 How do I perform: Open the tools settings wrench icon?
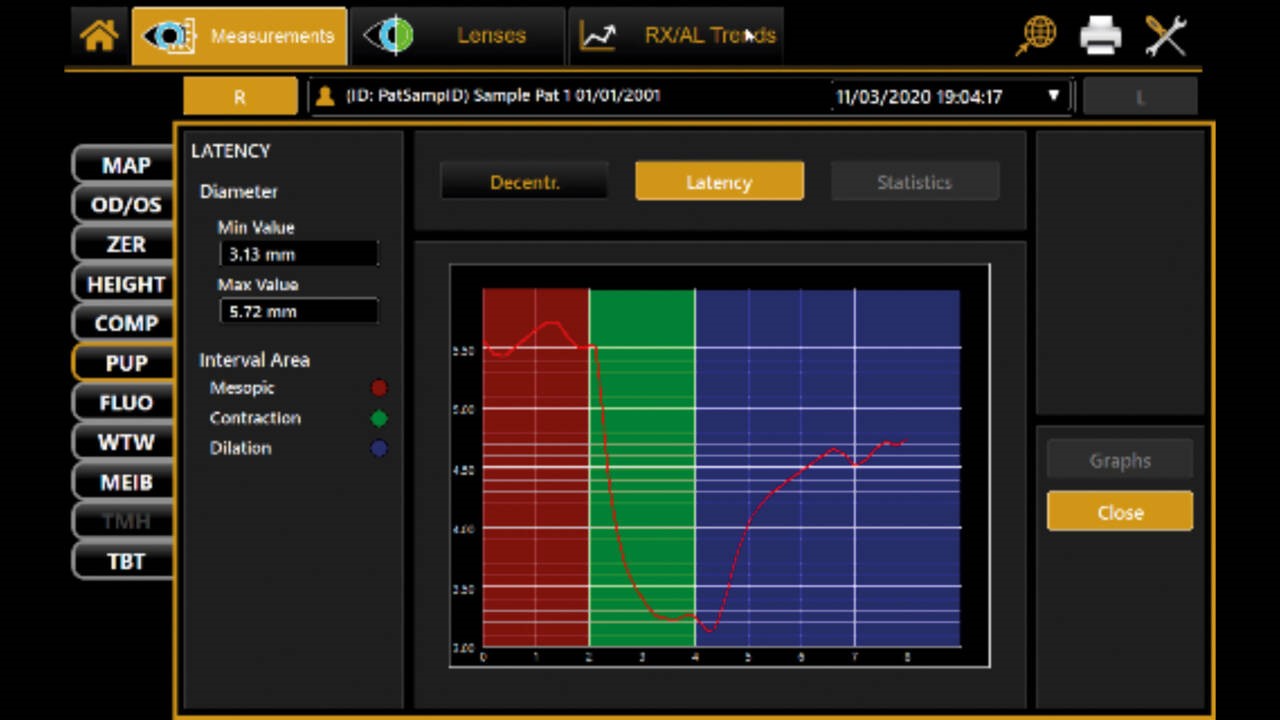1165,36
